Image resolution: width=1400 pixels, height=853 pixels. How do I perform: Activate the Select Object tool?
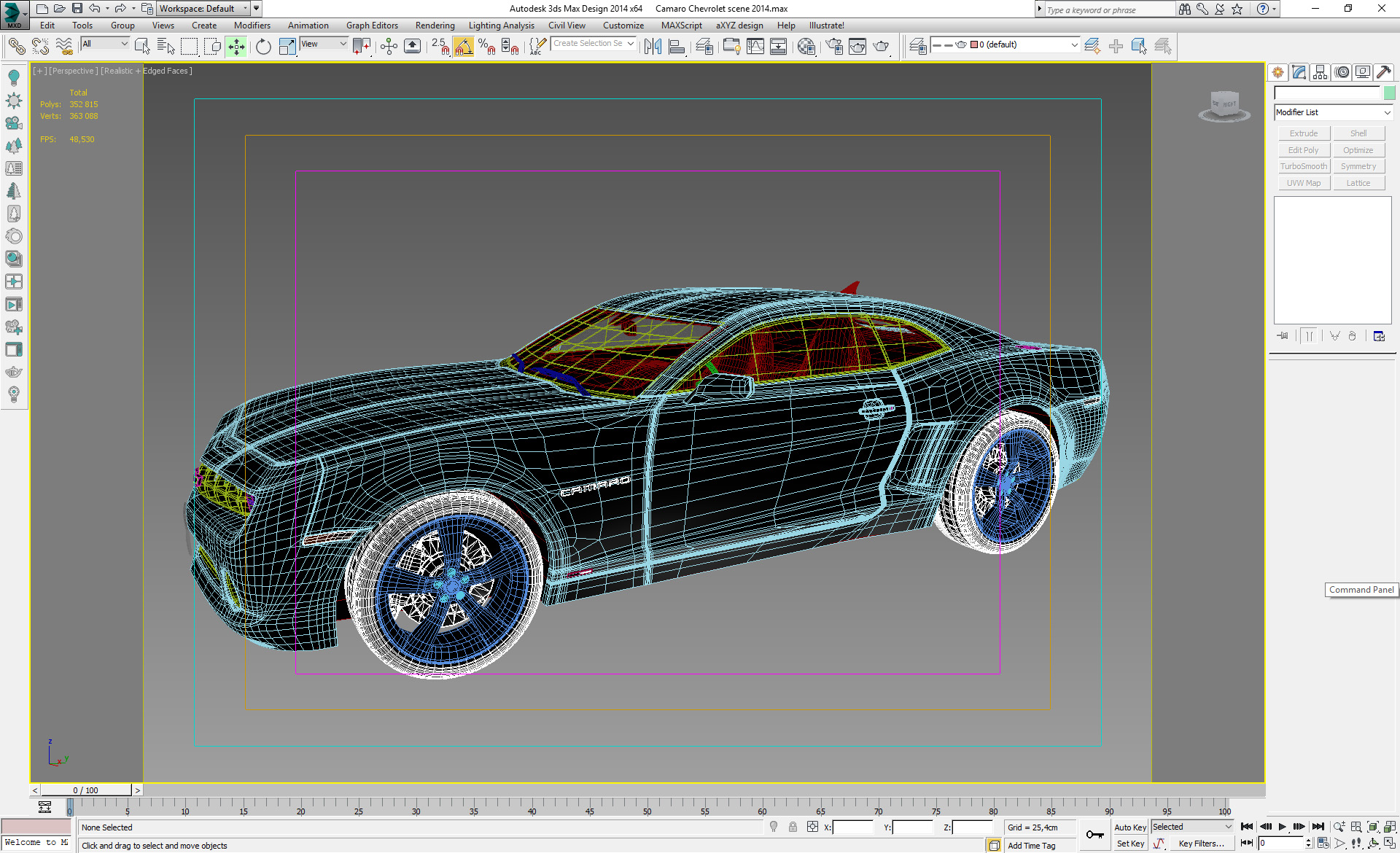pyautogui.click(x=142, y=47)
